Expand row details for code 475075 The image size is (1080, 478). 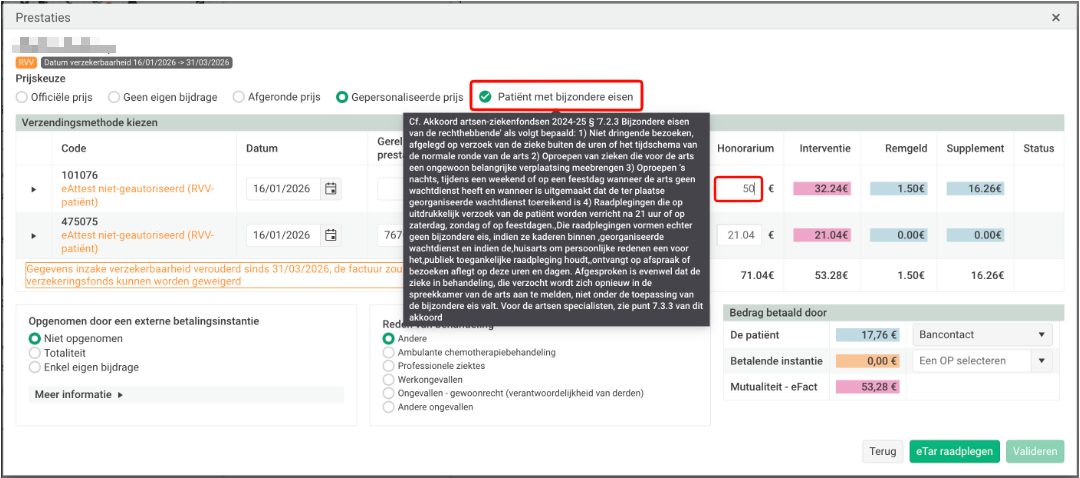[33, 236]
